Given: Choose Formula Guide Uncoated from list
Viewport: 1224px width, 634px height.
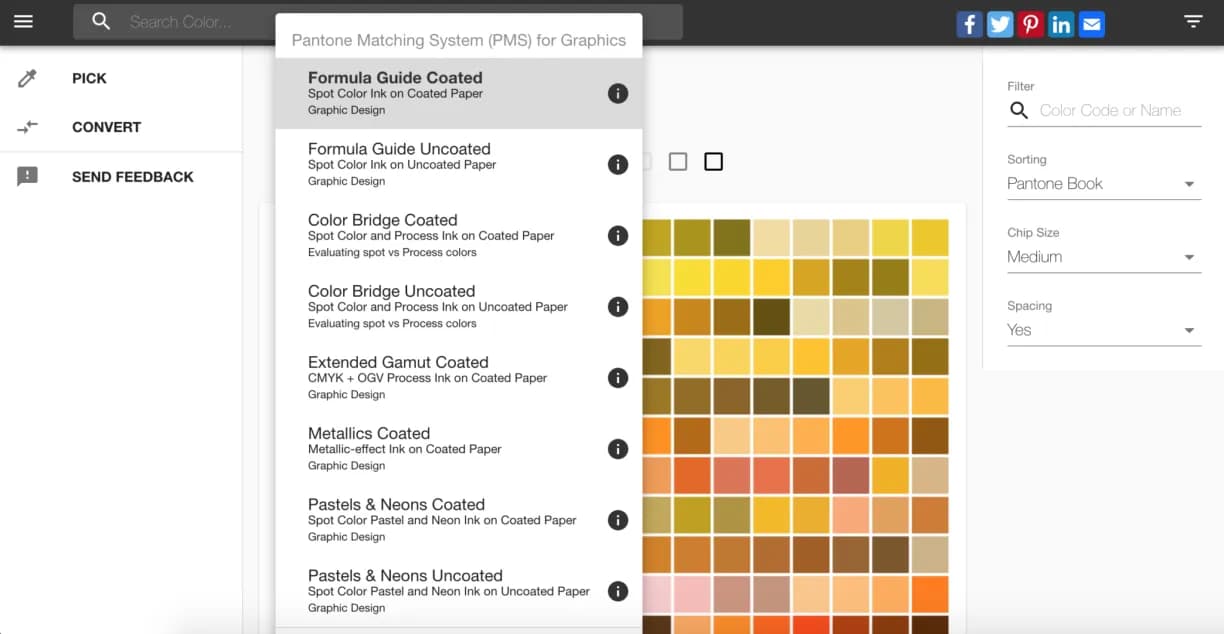Looking at the screenshot, I should click(459, 164).
